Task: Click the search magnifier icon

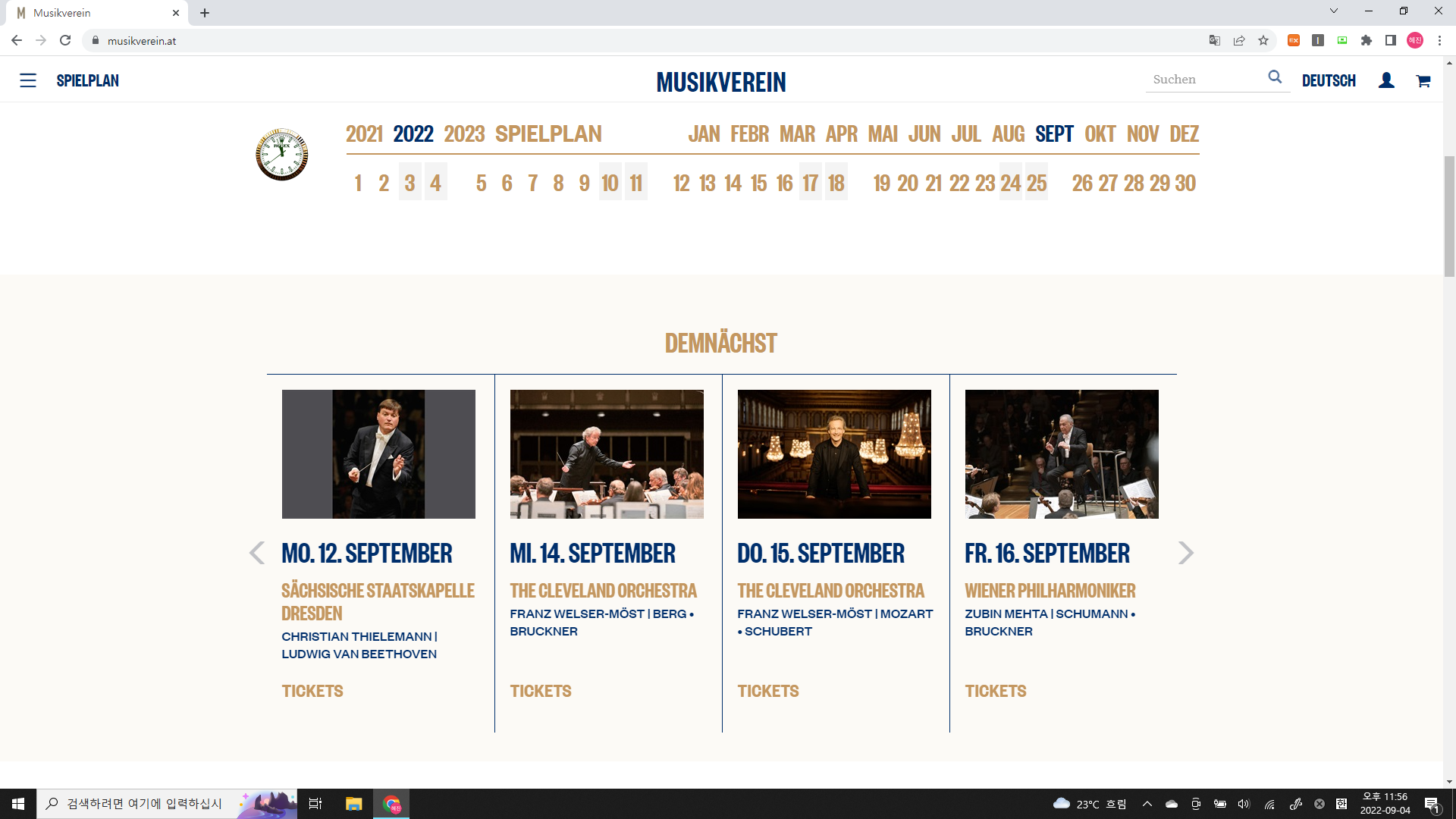Action: tap(1275, 77)
